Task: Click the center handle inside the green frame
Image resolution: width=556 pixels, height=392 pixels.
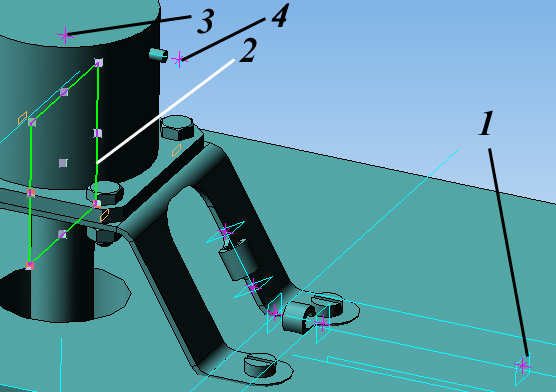Action: pyautogui.click(x=63, y=163)
